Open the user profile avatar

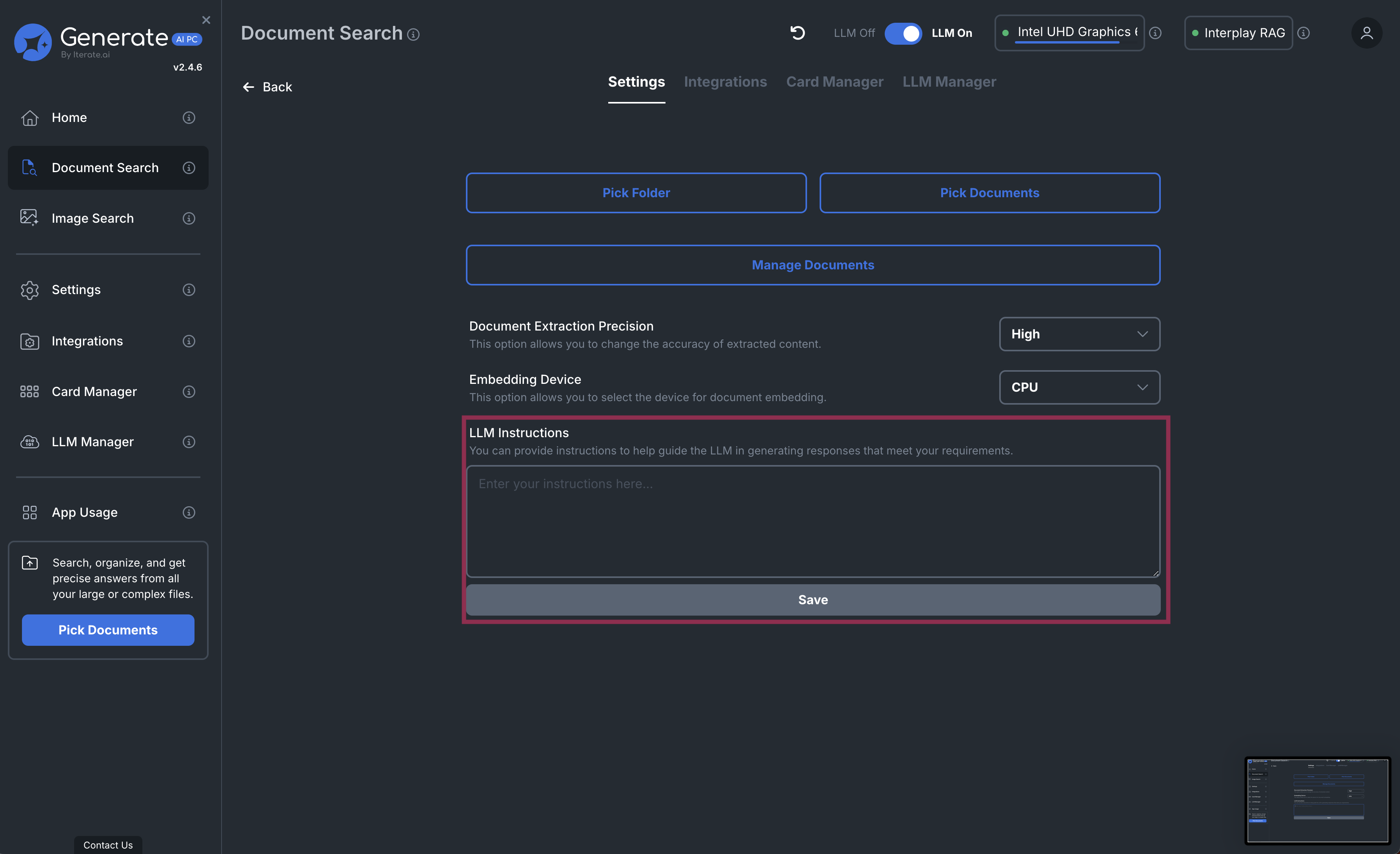(x=1367, y=33)
